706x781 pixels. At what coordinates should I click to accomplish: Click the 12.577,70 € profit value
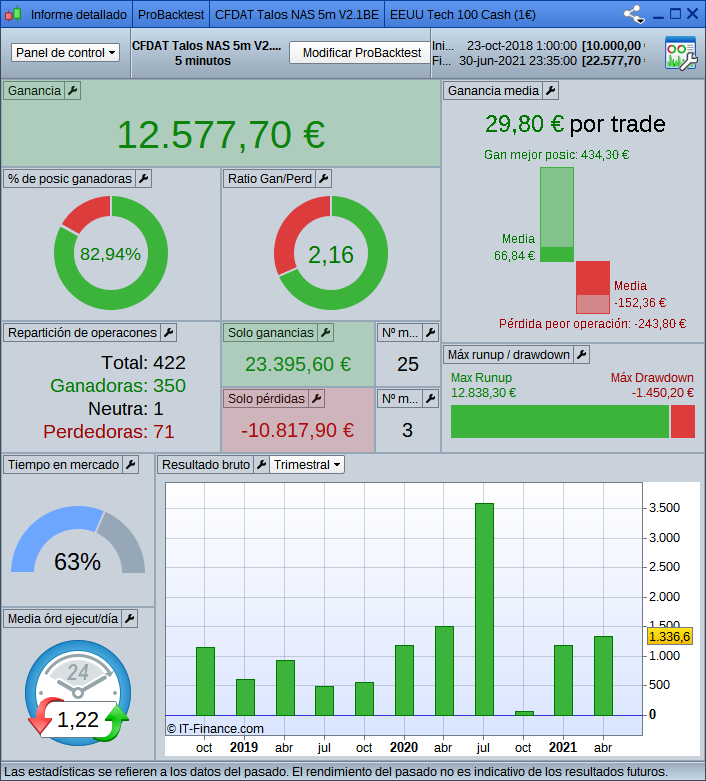(221, 135)
